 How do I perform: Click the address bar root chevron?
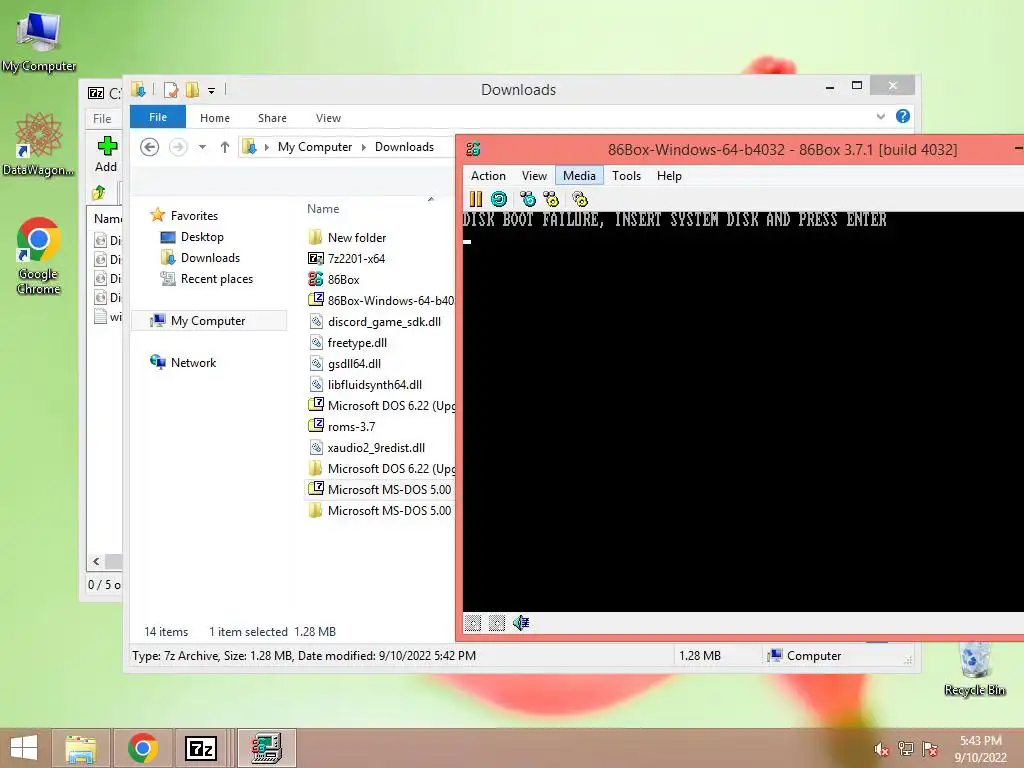(x=266, y=147)
